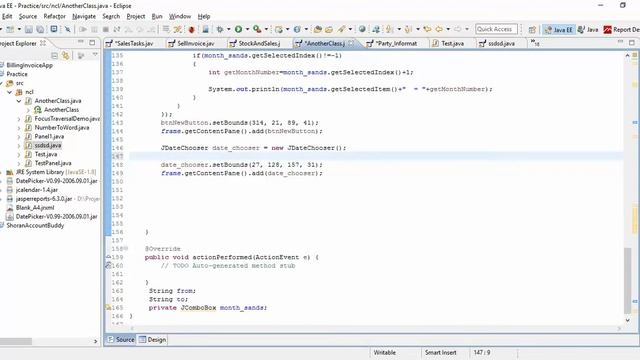Click the Save All icon
640x360 pixels.
40,29
